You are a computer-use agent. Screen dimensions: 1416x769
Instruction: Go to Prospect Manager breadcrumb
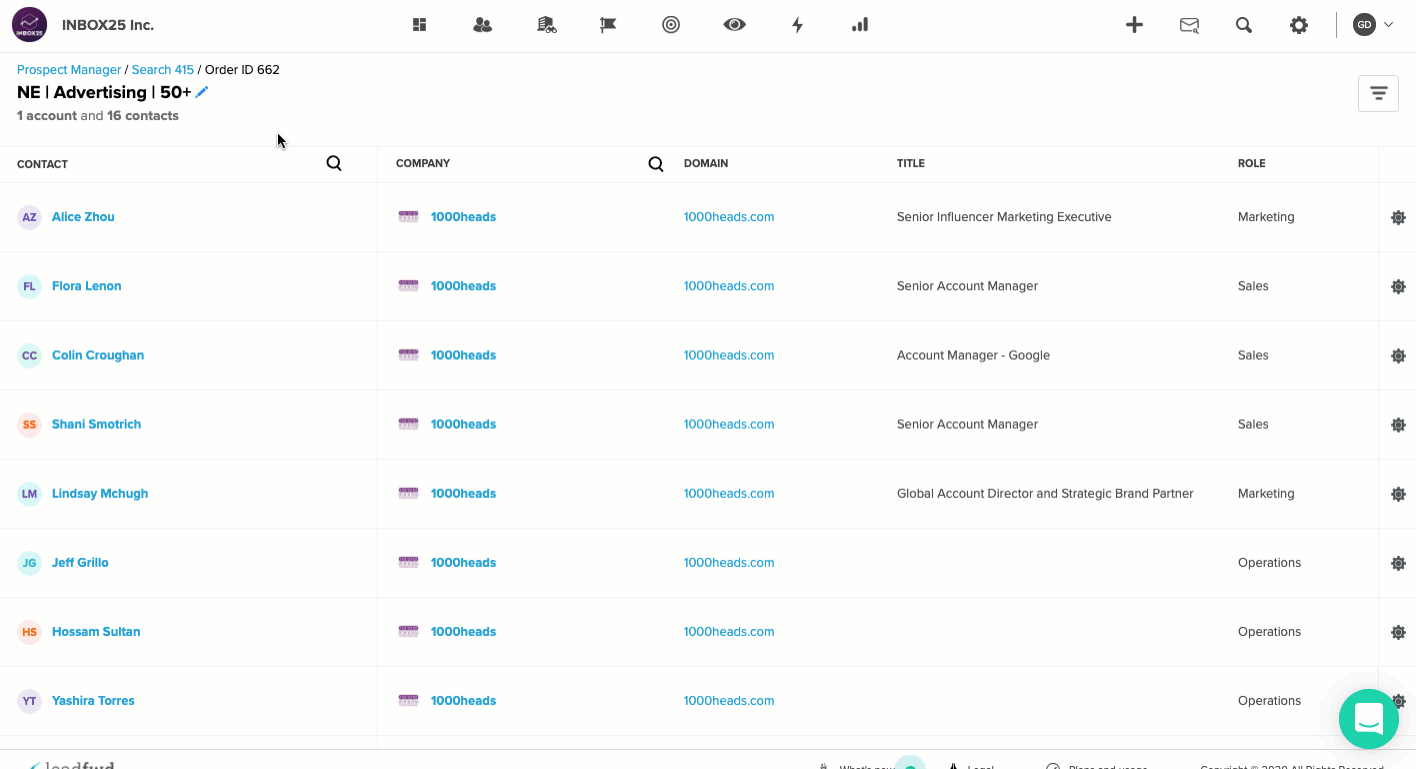click(x=69, y=70)
